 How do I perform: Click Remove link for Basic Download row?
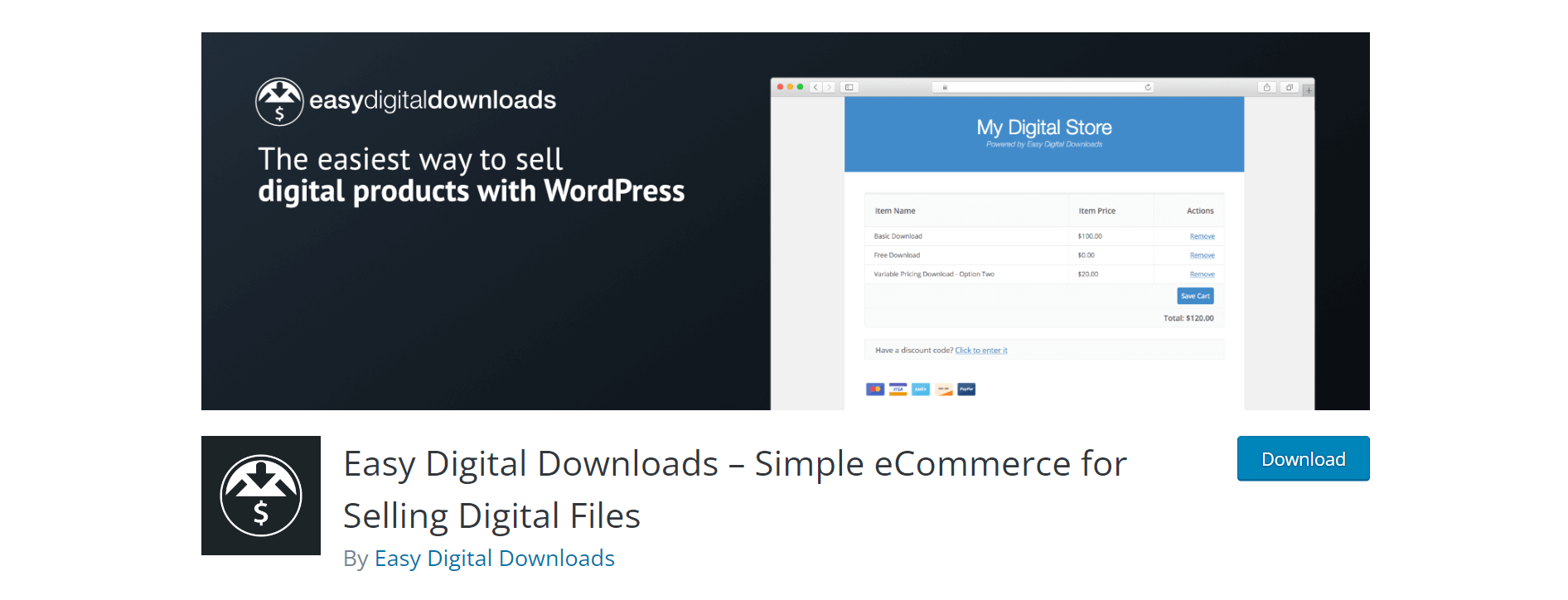[x=1202, y=236]
